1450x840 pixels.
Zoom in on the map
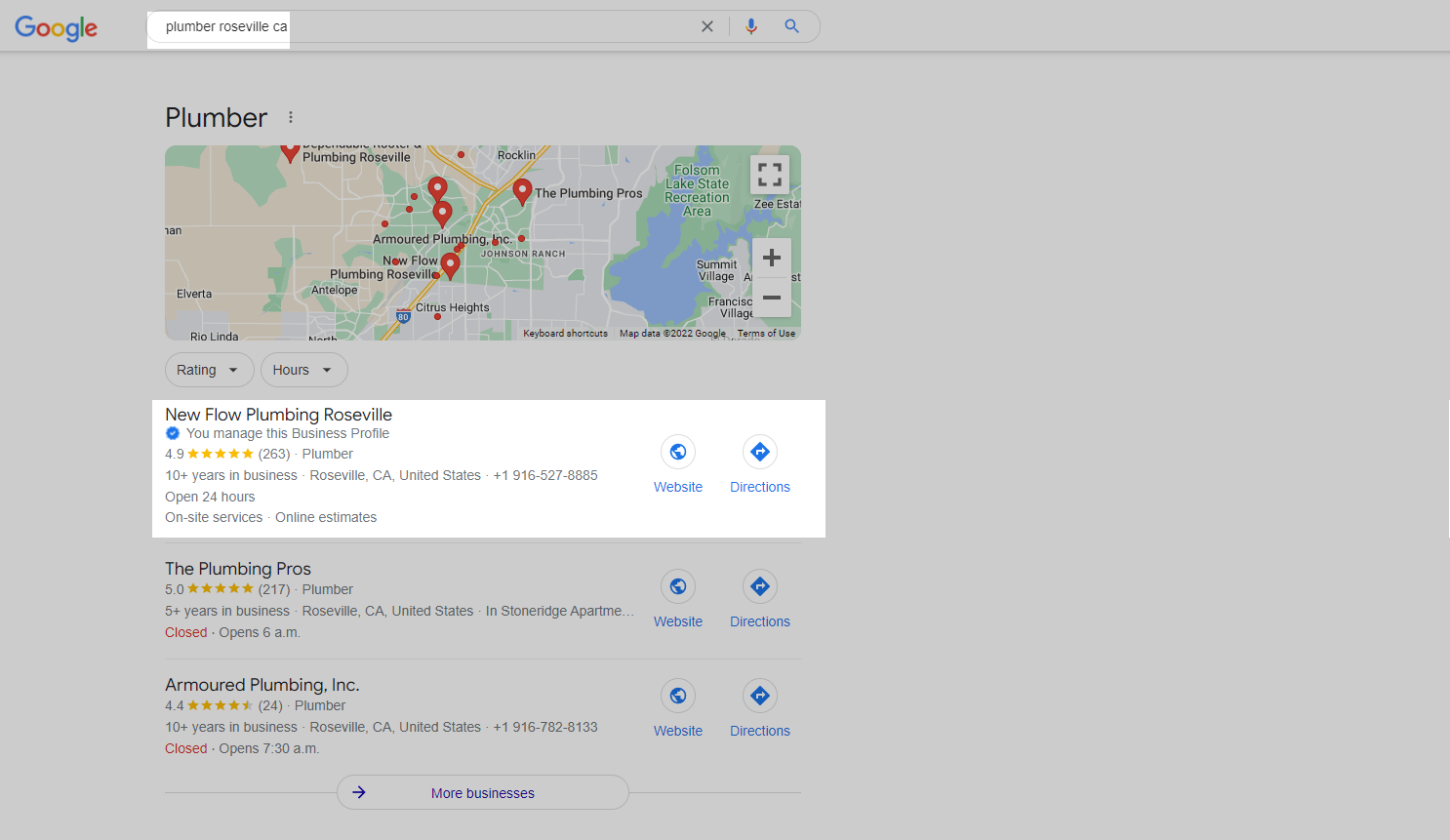[772, 258]
